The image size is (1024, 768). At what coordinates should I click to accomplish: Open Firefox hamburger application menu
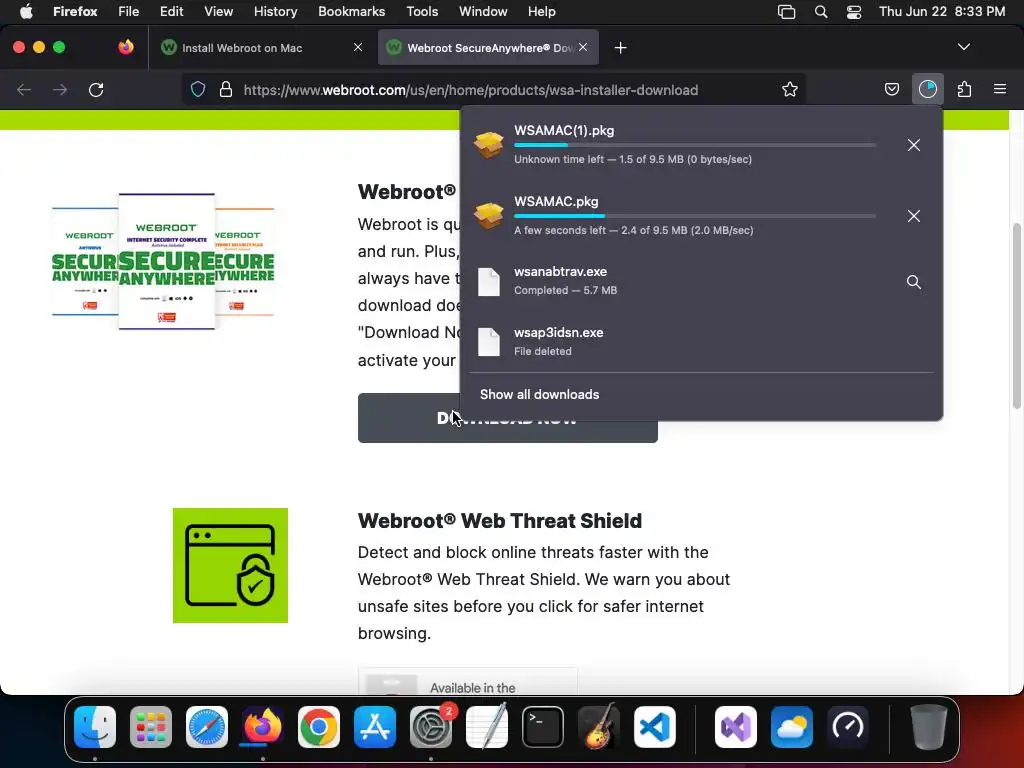pos(999,89)
